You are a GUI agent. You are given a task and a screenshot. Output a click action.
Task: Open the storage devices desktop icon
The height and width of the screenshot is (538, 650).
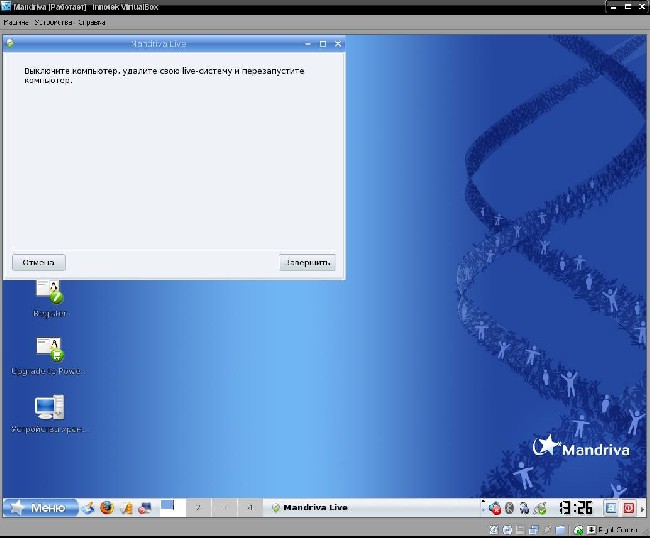(49, 414)
